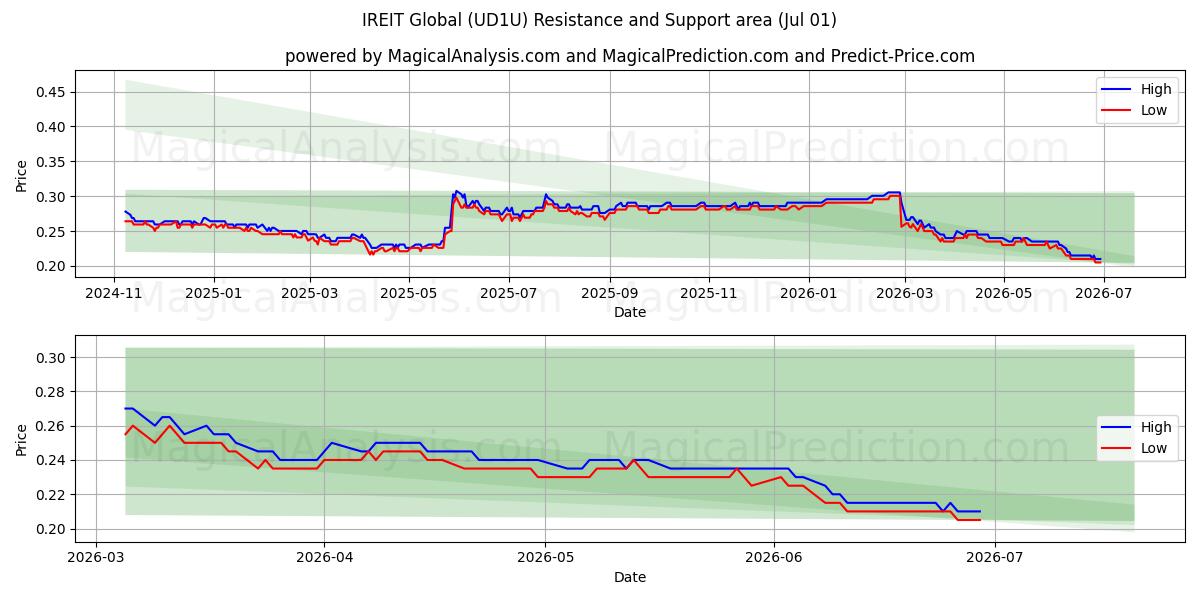The image size is (1200, 600).
Task: Click the '2026-06' tick label in bottom chart
Action: point(775,557)
